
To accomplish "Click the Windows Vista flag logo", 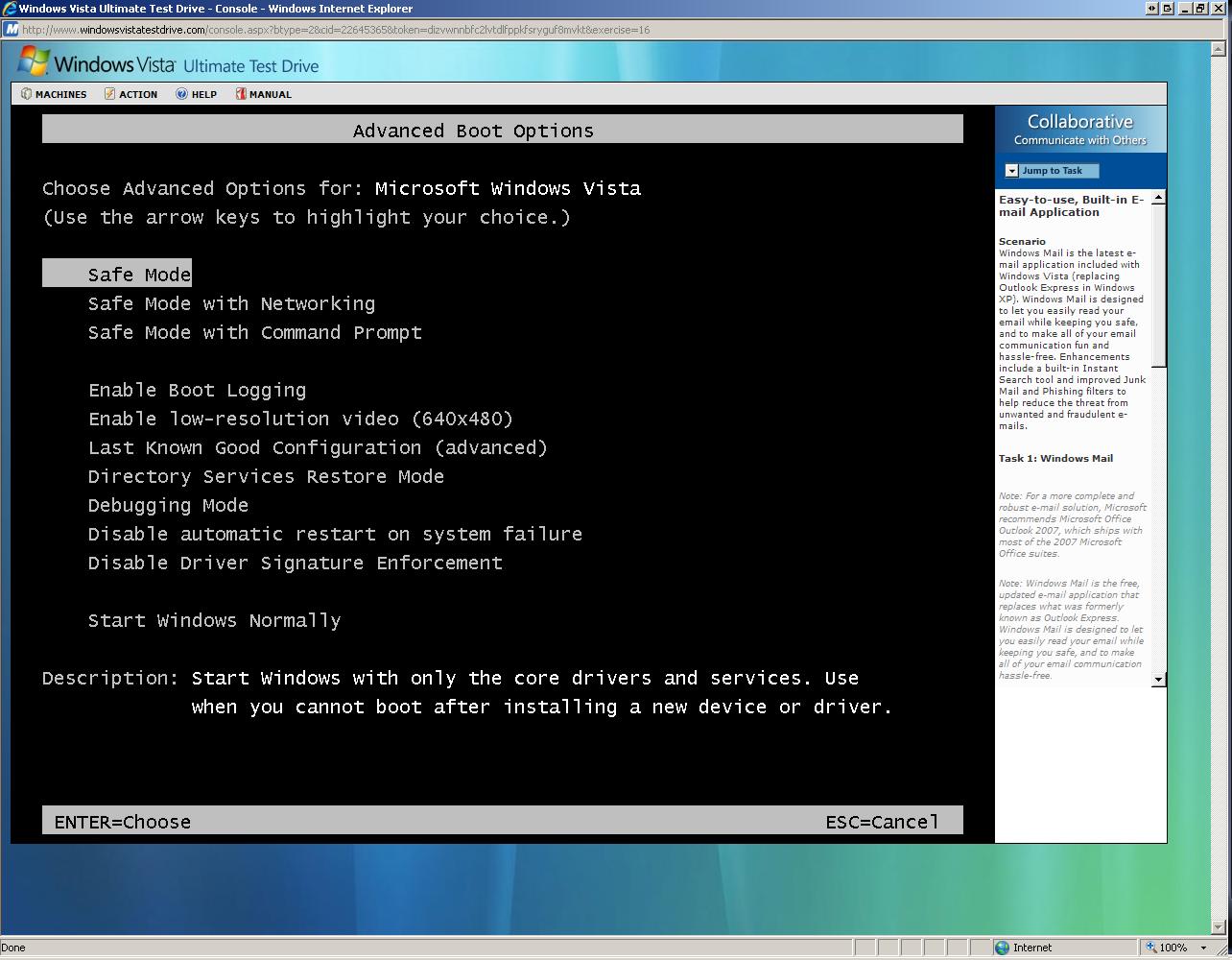I will 34,62.
